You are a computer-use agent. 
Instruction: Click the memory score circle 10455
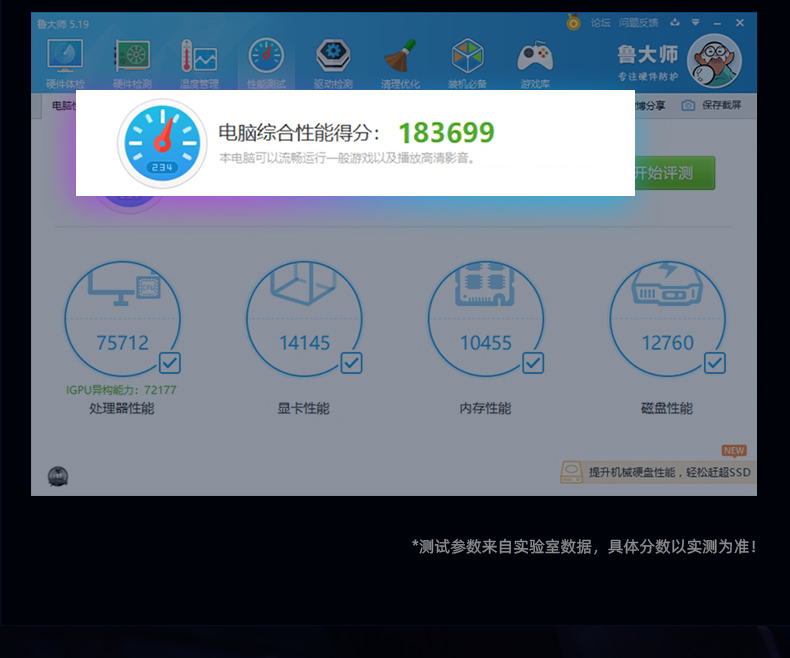tap(486, 318)
